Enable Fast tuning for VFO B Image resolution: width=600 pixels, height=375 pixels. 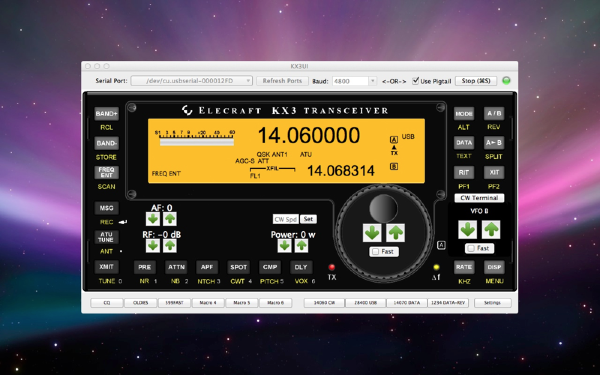tap(471, 248)
